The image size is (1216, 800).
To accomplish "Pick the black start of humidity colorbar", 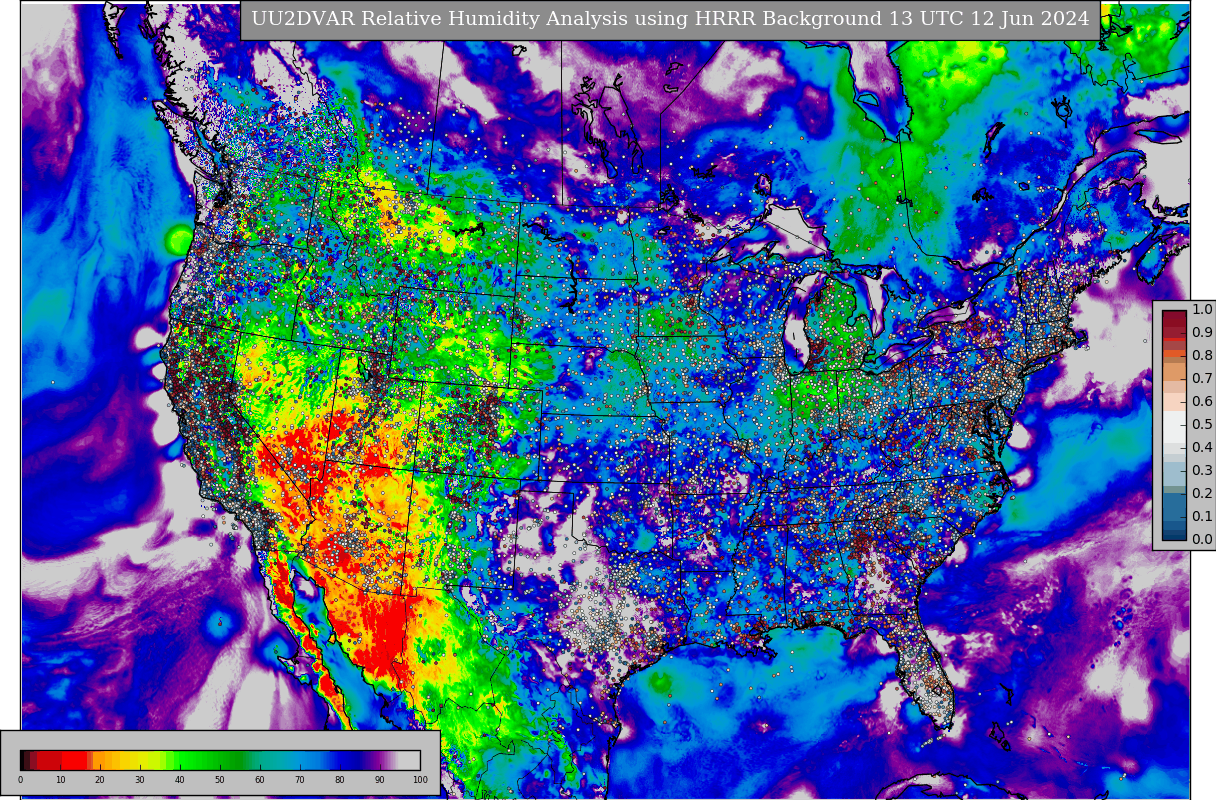I will click(x=22, y=760).
